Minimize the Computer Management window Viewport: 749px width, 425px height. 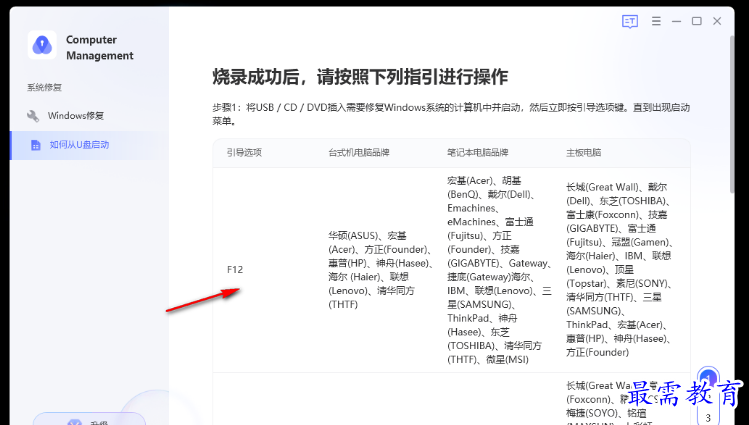tap(676, 21)
